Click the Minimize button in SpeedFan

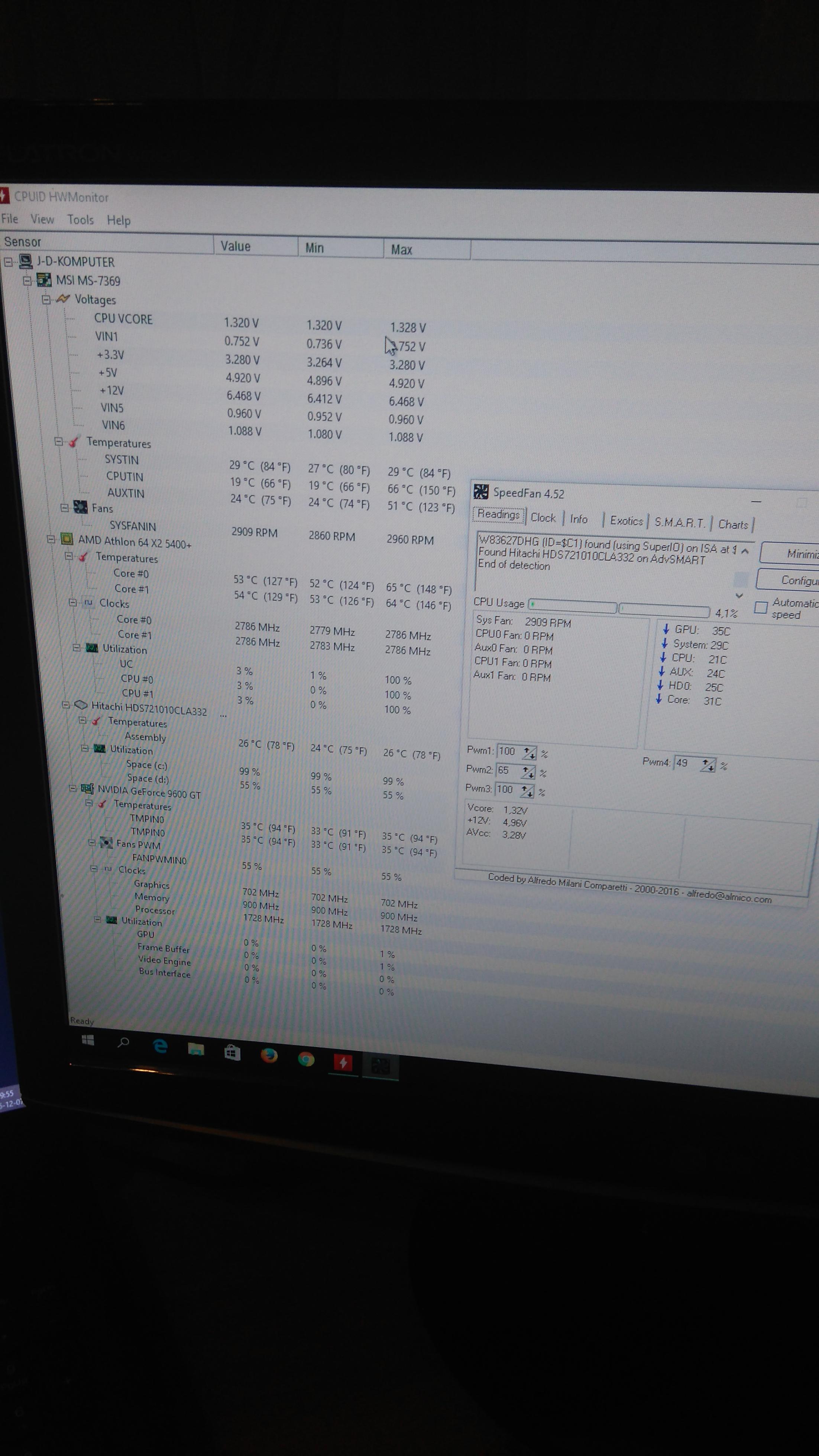coord(790,553)
